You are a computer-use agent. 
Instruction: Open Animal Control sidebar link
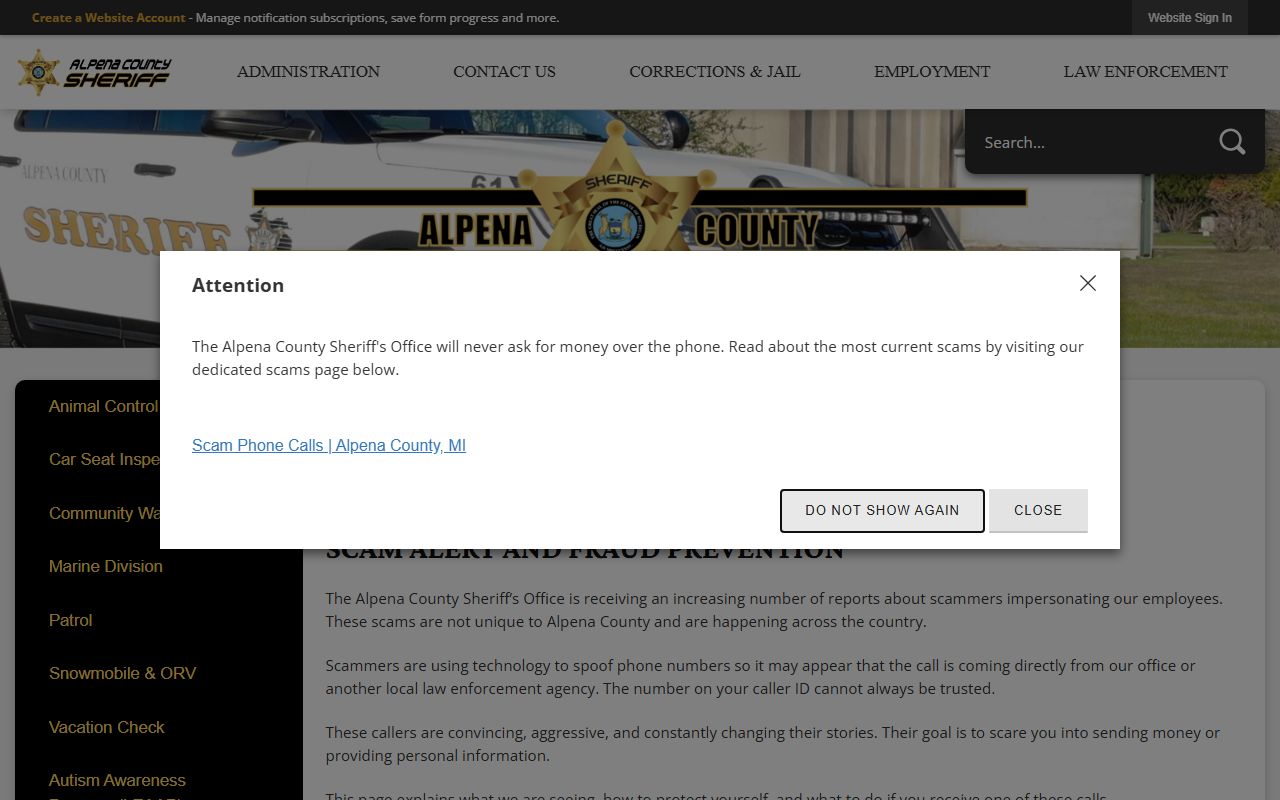click(104, 406)
